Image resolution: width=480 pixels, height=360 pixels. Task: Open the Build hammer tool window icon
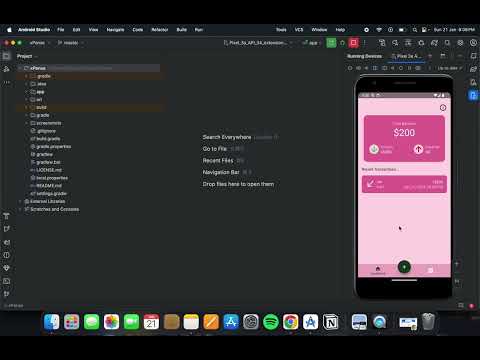tap(6, 216)
